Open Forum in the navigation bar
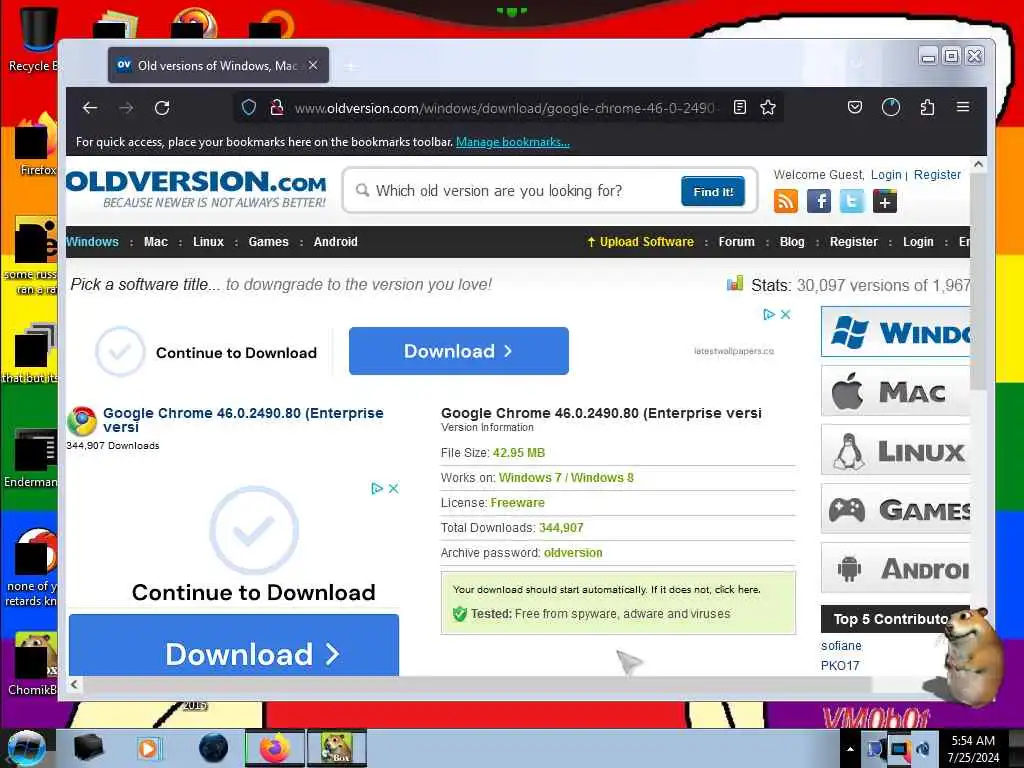The image size is (1024, 768). (x=736, y=242)
